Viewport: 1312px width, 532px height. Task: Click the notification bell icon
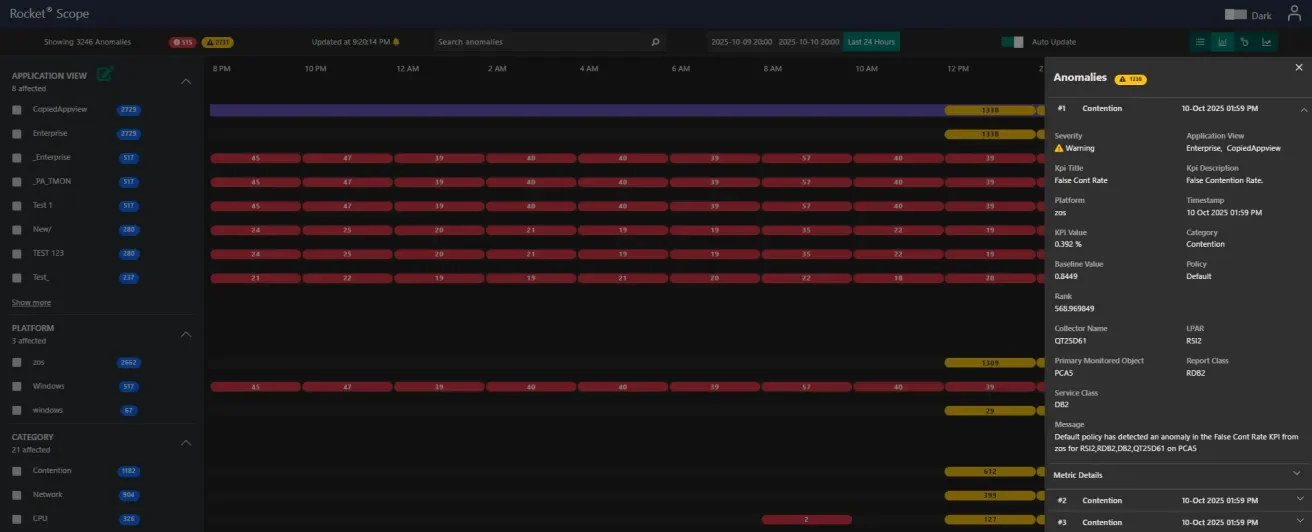(396, 42)
